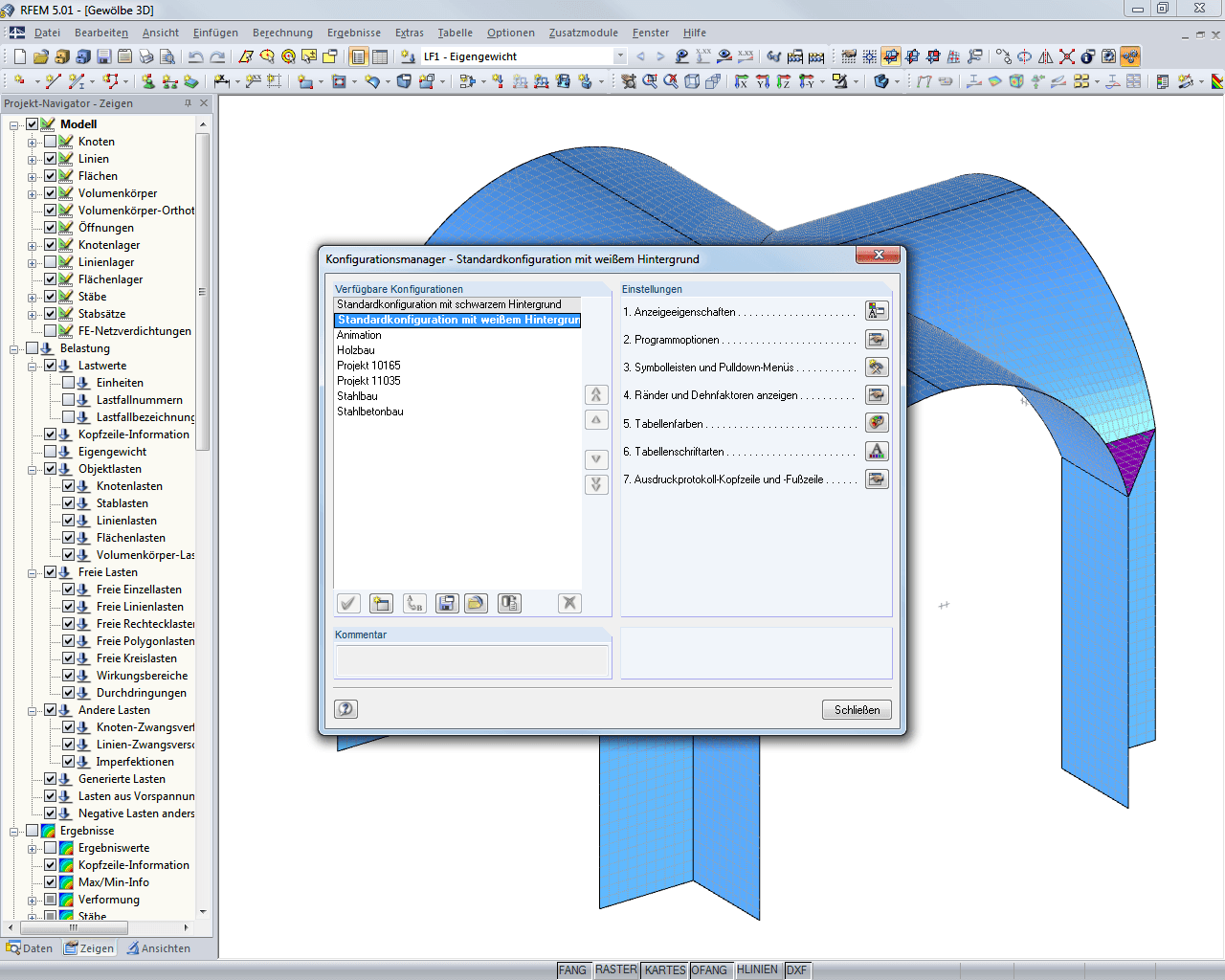Open the Datei menu
1225x980 pixels.
(47, 33)
